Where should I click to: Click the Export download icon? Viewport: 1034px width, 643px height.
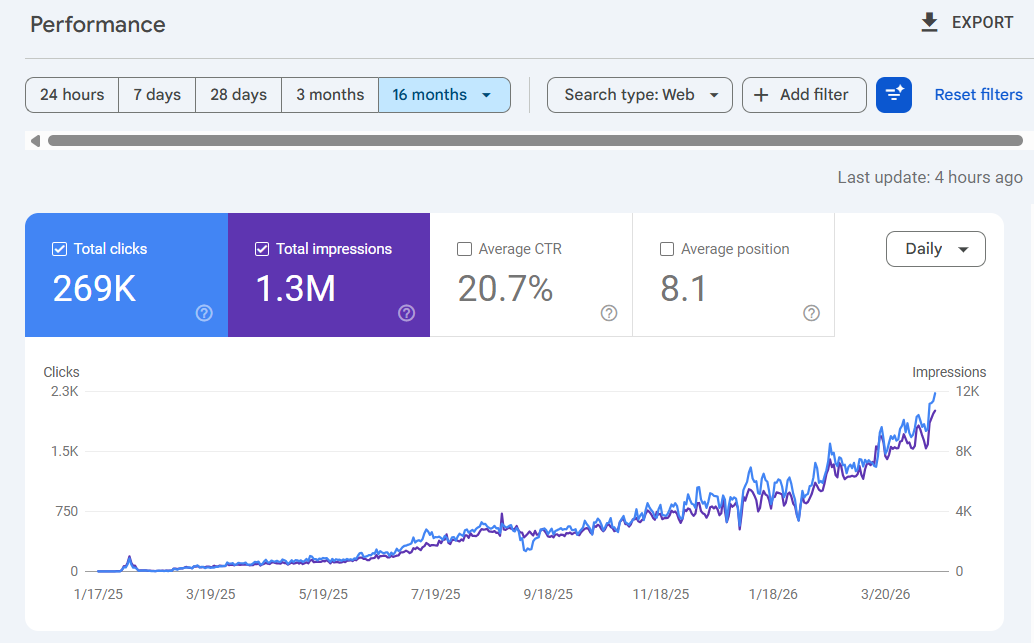tap(929, 23)
